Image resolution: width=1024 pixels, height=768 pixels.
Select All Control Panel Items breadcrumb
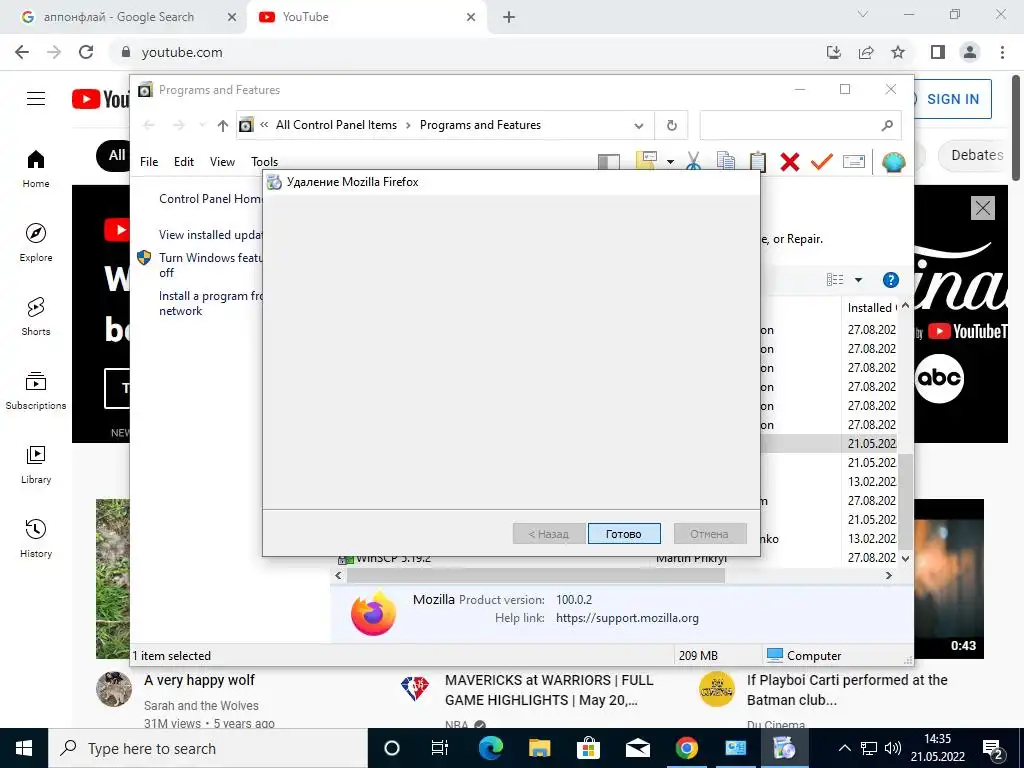point(336,125)
